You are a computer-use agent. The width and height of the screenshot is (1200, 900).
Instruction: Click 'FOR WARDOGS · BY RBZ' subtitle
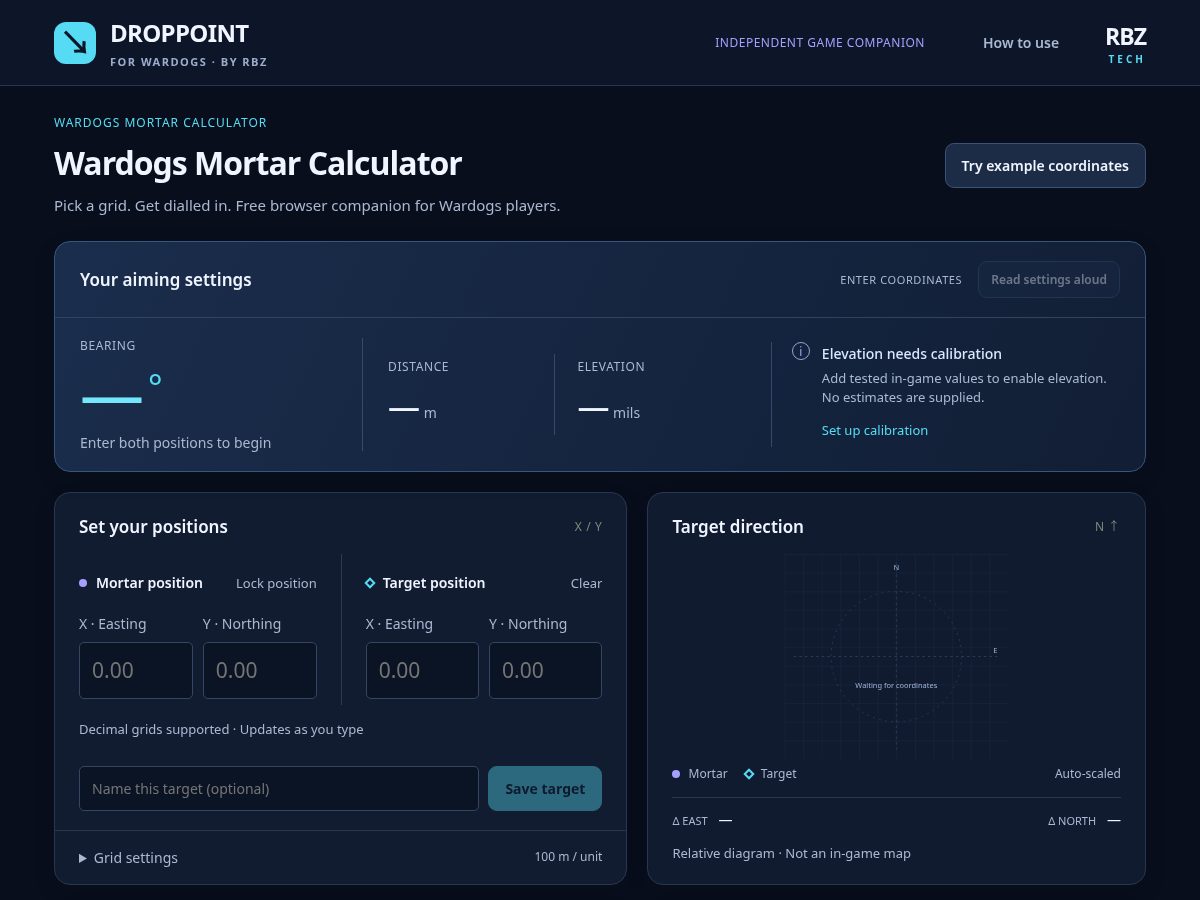(x=189, y=62)
